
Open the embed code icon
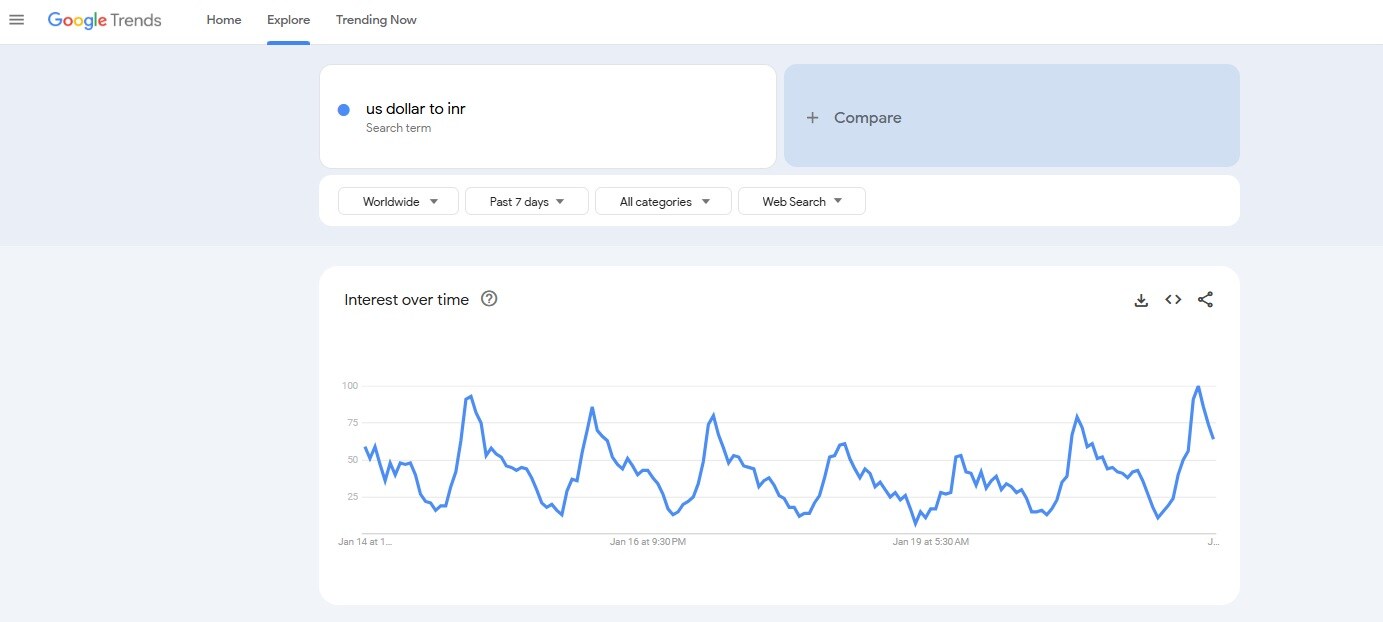1173,299
